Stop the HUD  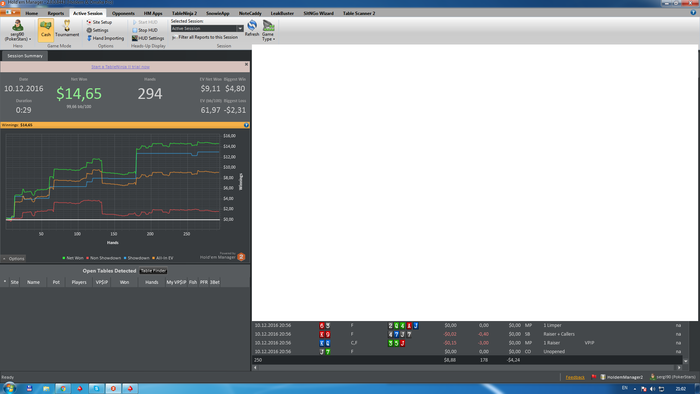[x=145, y=30]
